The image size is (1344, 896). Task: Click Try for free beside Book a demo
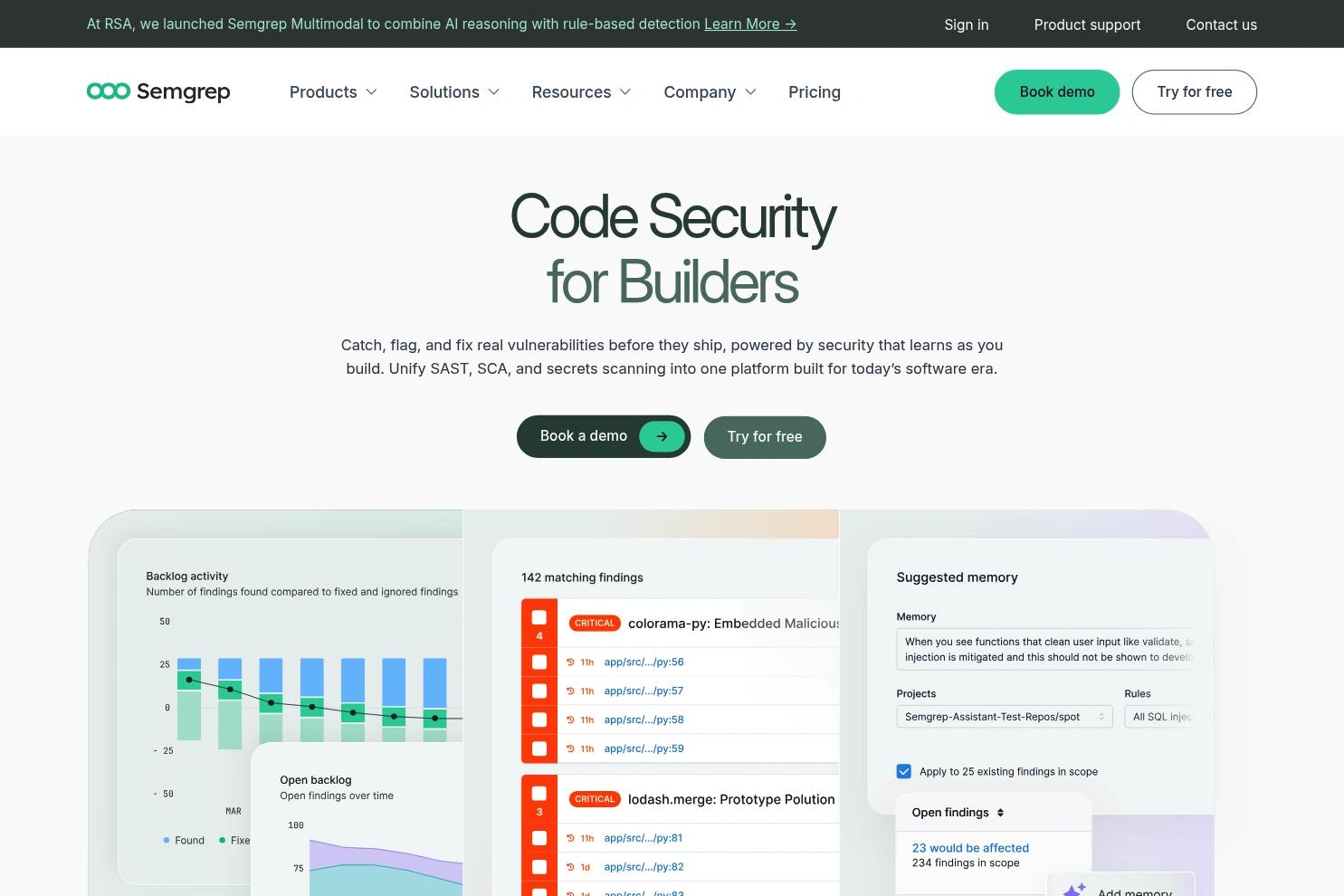pyautogui.click(x=765, y=437)
